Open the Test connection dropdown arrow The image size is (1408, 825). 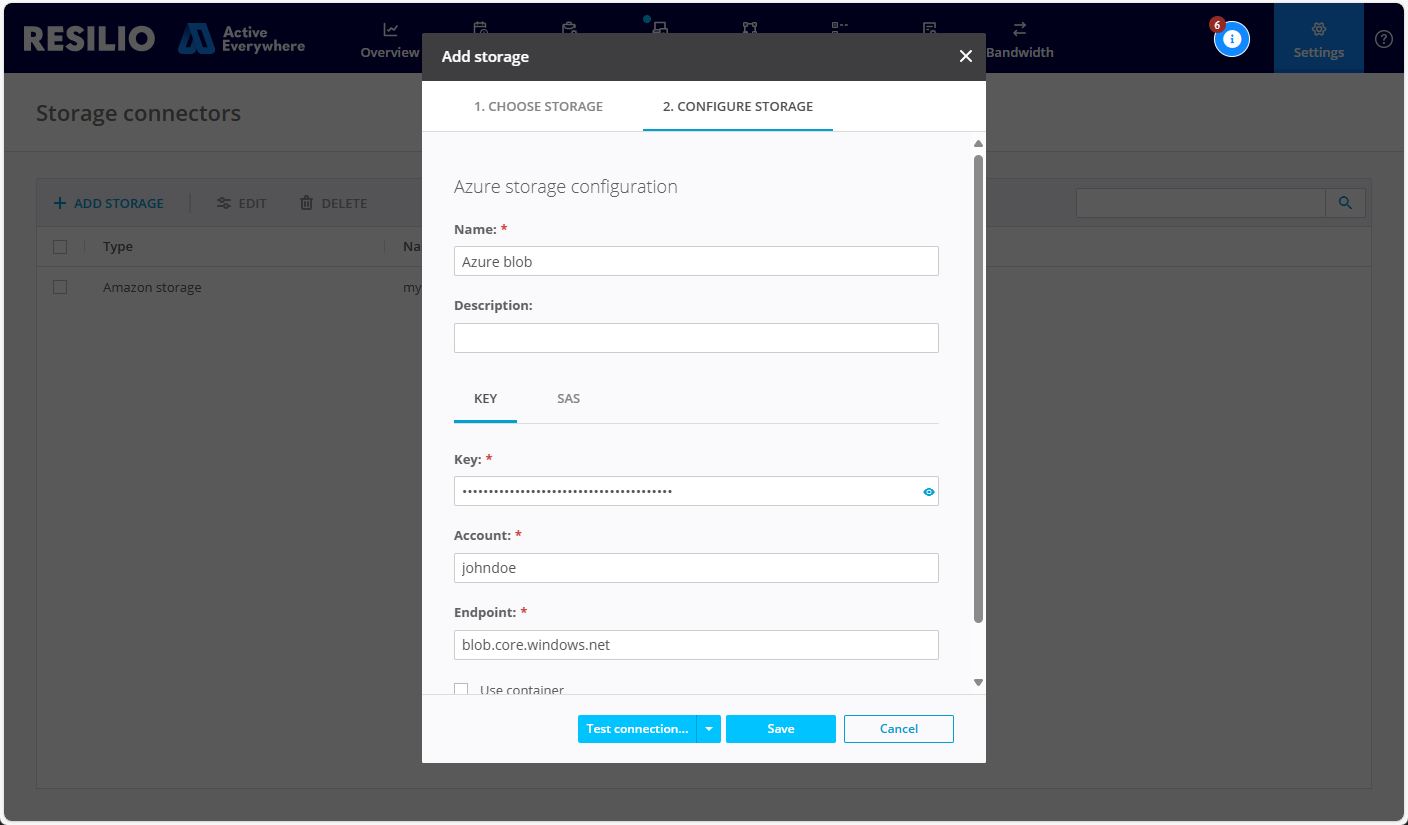[709, 728]
